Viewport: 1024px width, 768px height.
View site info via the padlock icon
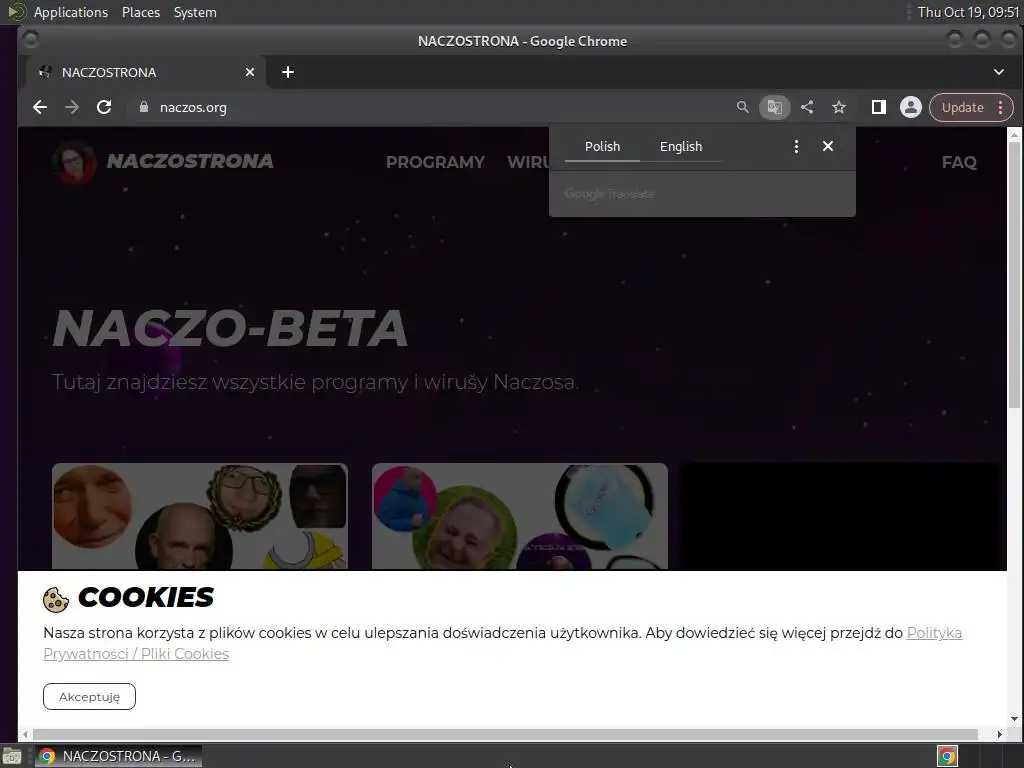point(144,107)
